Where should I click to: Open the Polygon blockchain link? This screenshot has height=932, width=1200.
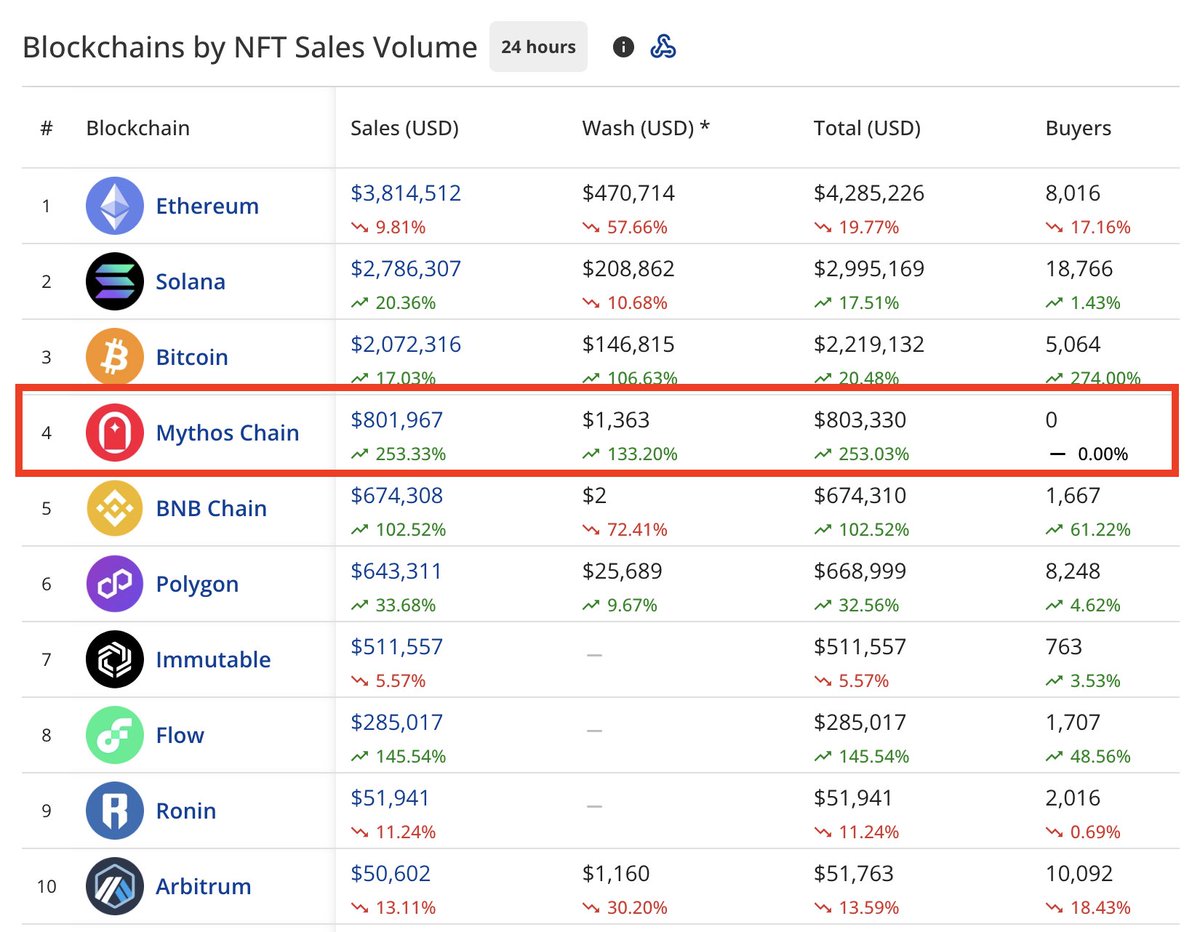pos(197,584)
